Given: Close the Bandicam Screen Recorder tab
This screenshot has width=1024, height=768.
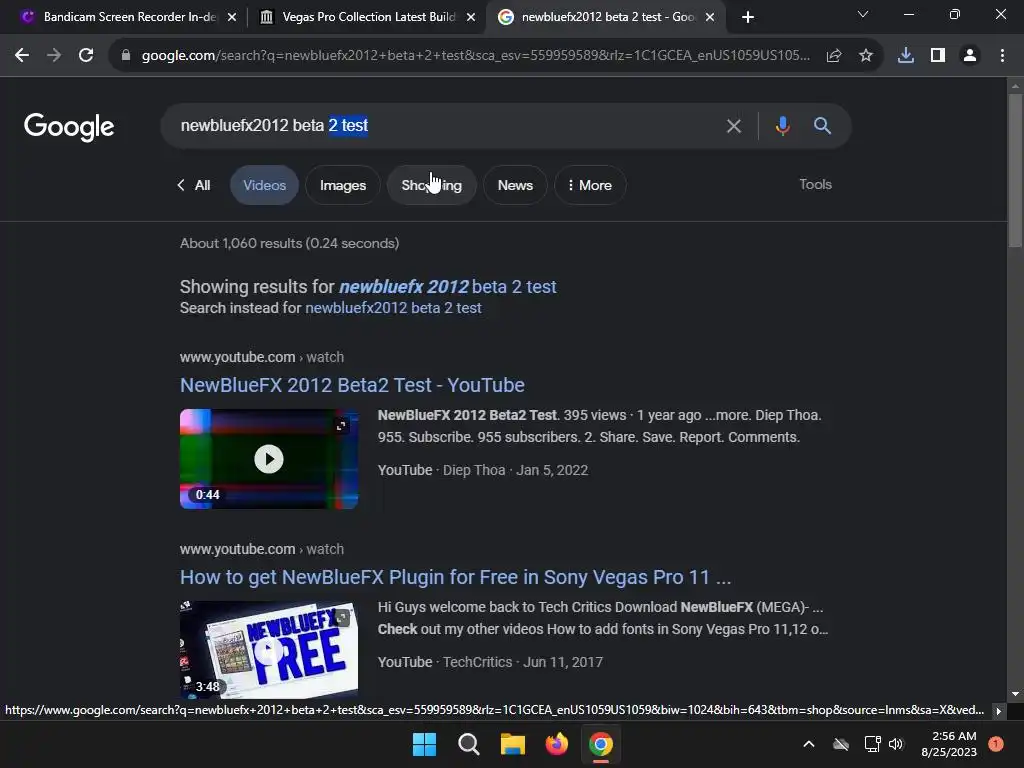Looking at the screenshot, I should point(232,17).
